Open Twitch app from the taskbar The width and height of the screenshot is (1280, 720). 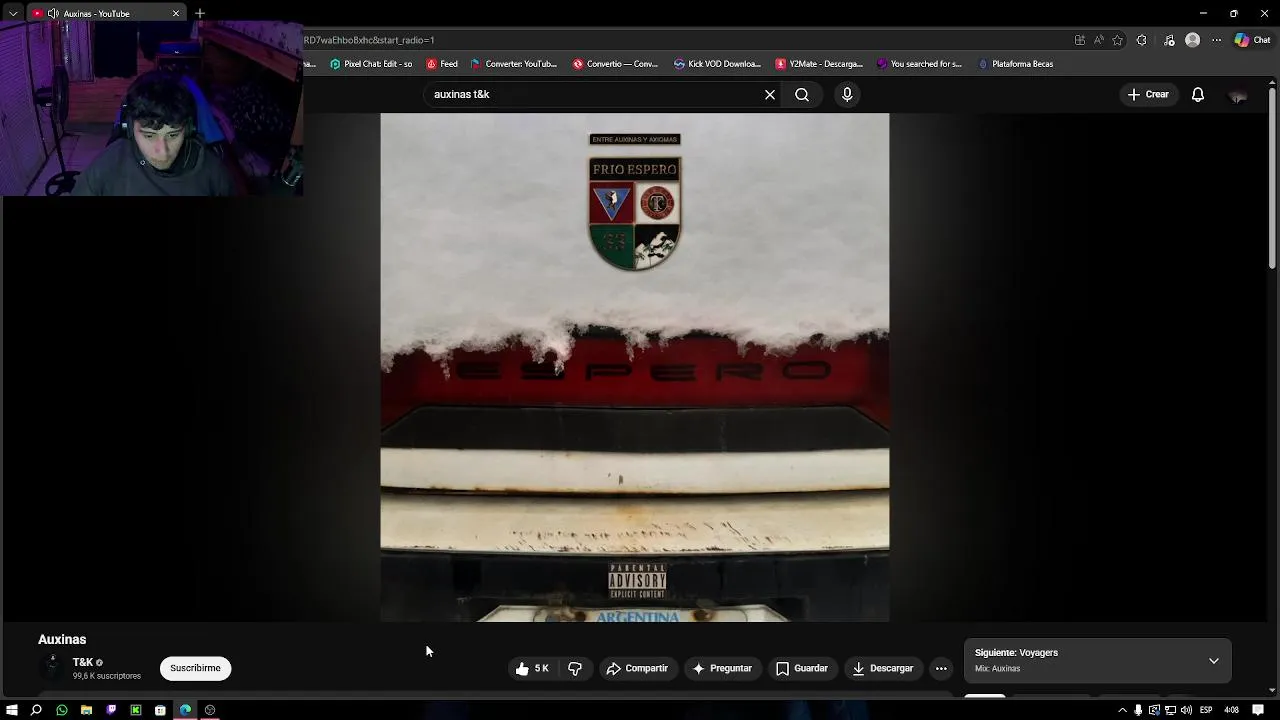[111, 710]
